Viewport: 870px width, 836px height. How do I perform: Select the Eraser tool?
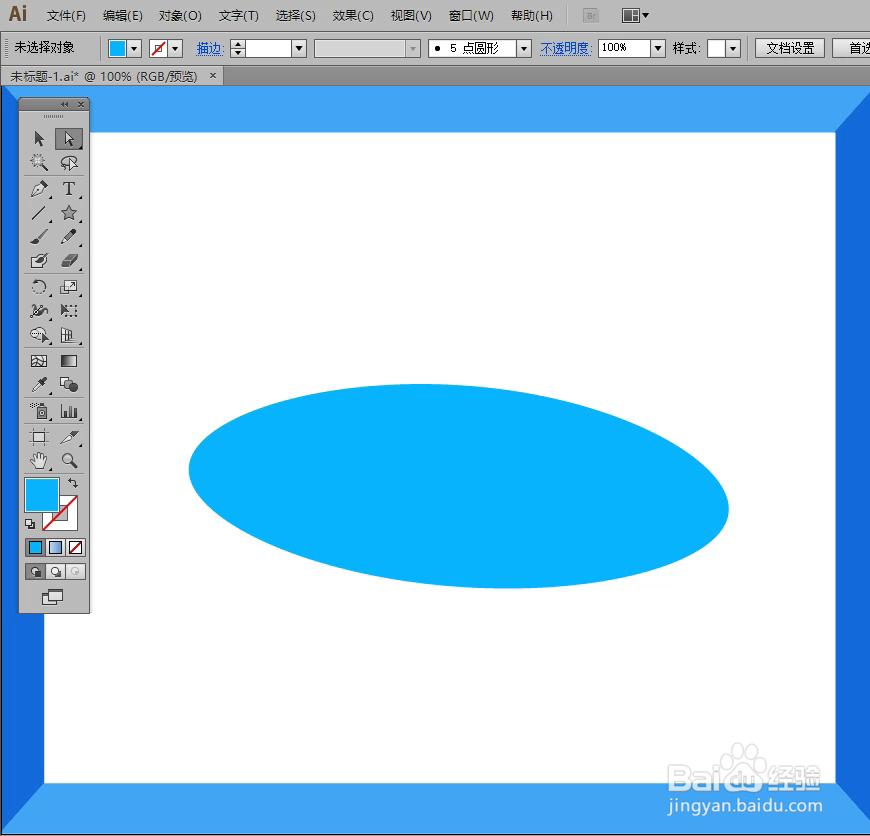tap(69, 261)
